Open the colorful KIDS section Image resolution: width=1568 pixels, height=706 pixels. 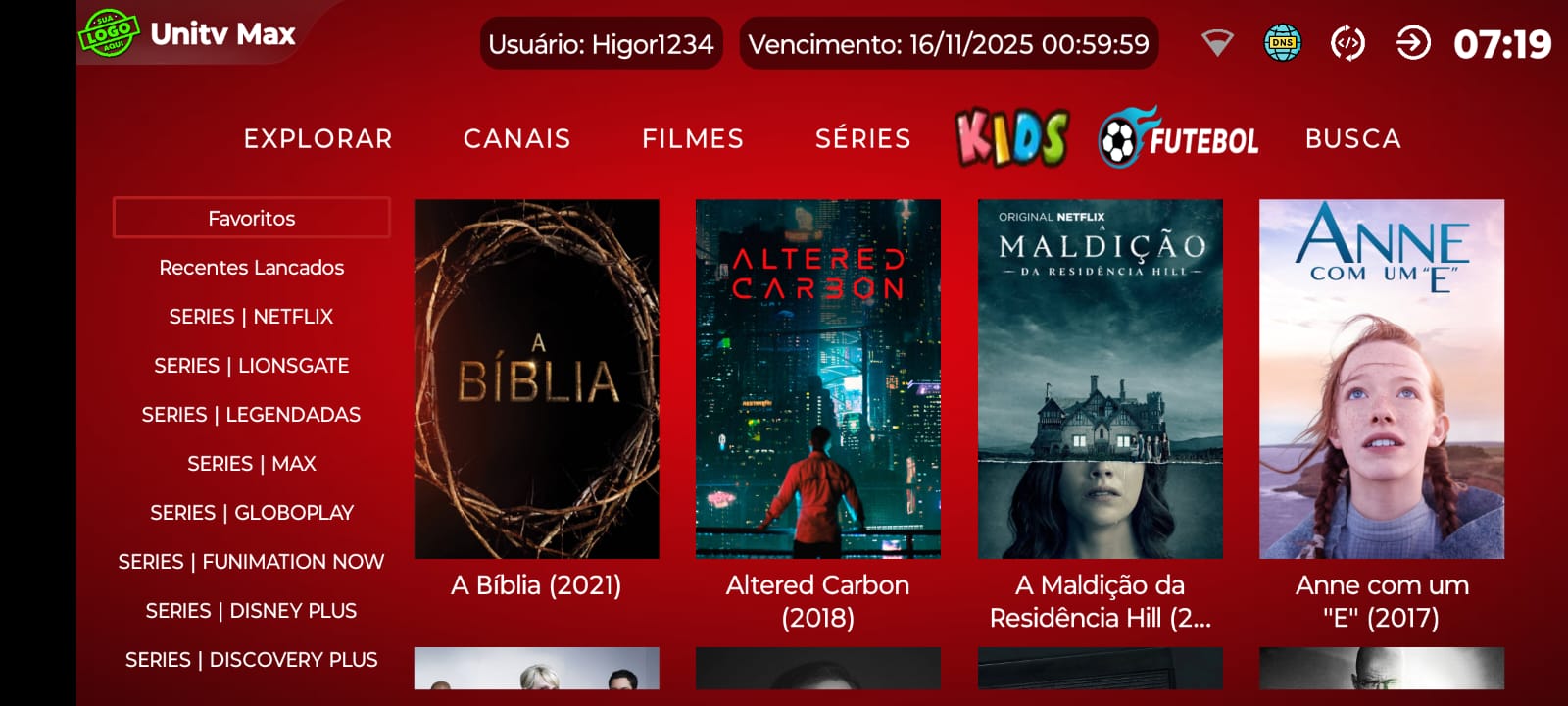[1012, 138]
